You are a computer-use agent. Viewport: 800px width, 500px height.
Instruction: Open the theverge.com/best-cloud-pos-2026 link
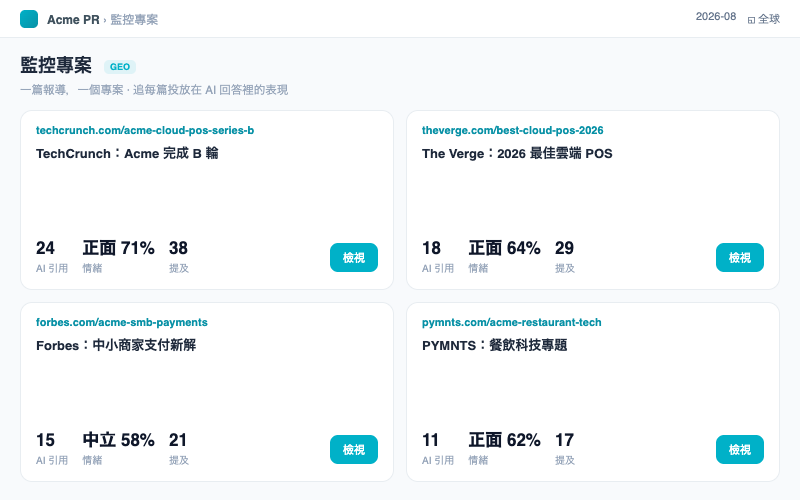point(512,130)
